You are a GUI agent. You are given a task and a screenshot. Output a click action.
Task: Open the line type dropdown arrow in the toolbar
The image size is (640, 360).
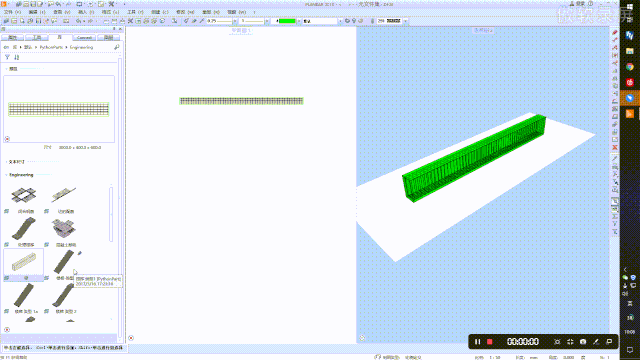tap(267, 21)
